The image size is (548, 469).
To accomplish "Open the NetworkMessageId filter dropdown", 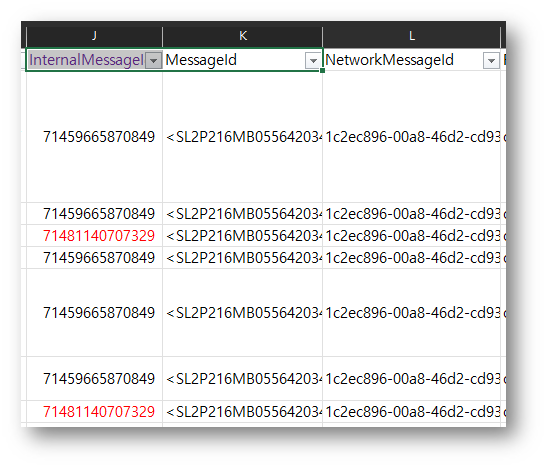I will [491, 61].
